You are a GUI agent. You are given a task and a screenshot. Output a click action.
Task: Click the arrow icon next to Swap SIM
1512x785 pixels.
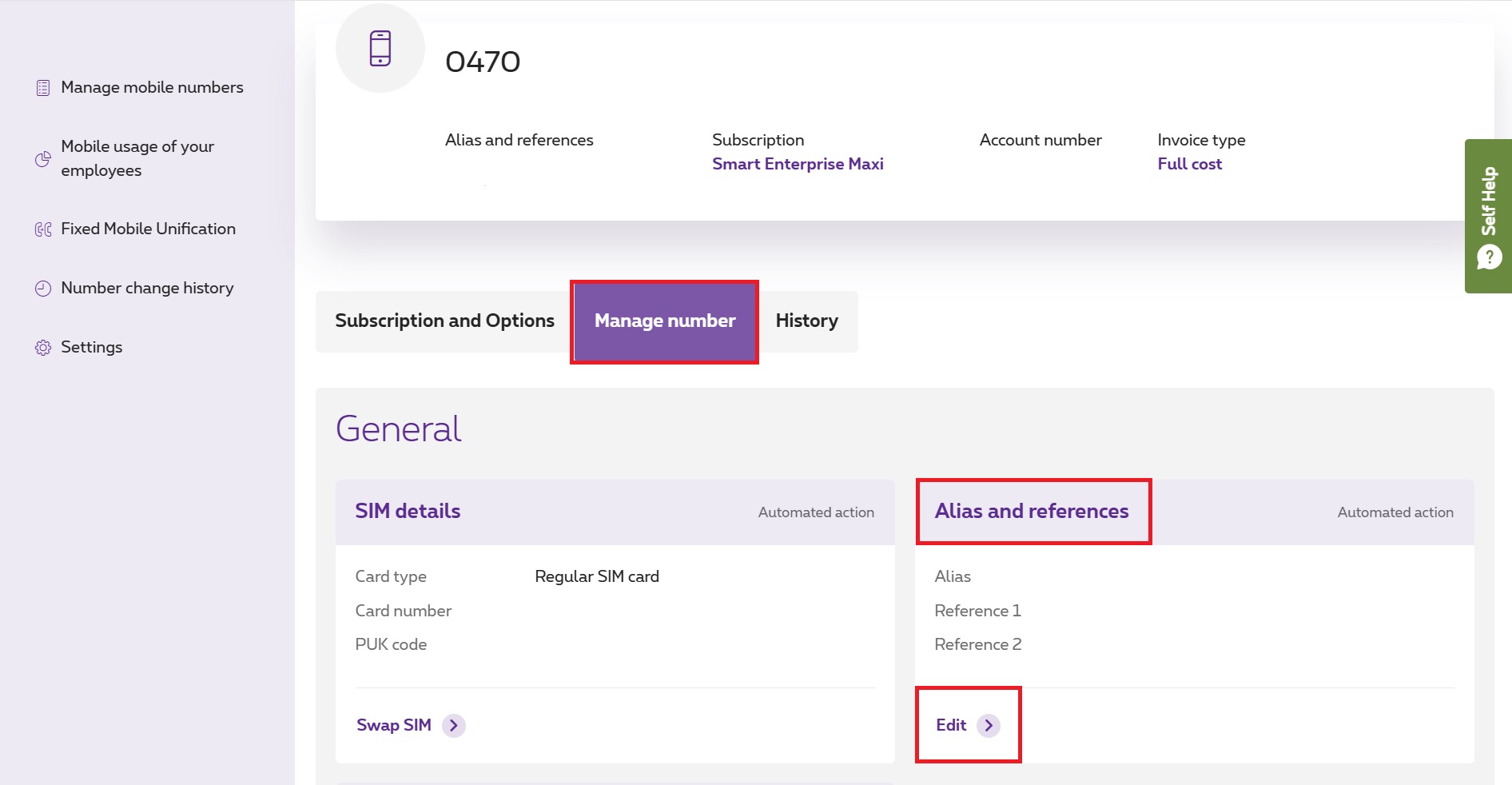pyautogui.click(x=454, y=725)
